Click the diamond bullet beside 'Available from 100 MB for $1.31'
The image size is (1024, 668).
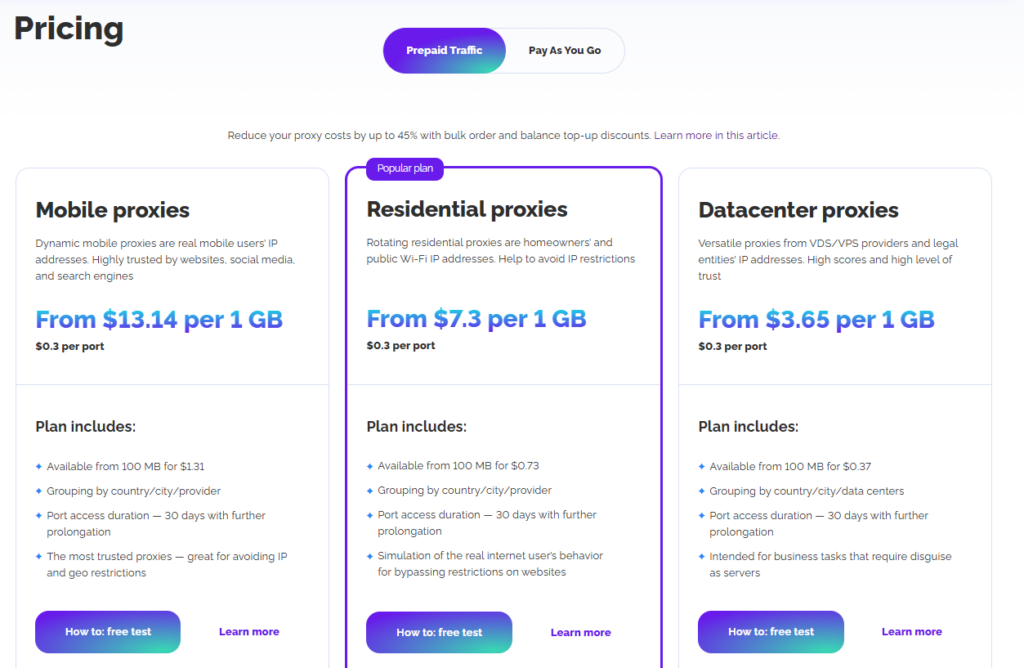[x=40, y=466]
